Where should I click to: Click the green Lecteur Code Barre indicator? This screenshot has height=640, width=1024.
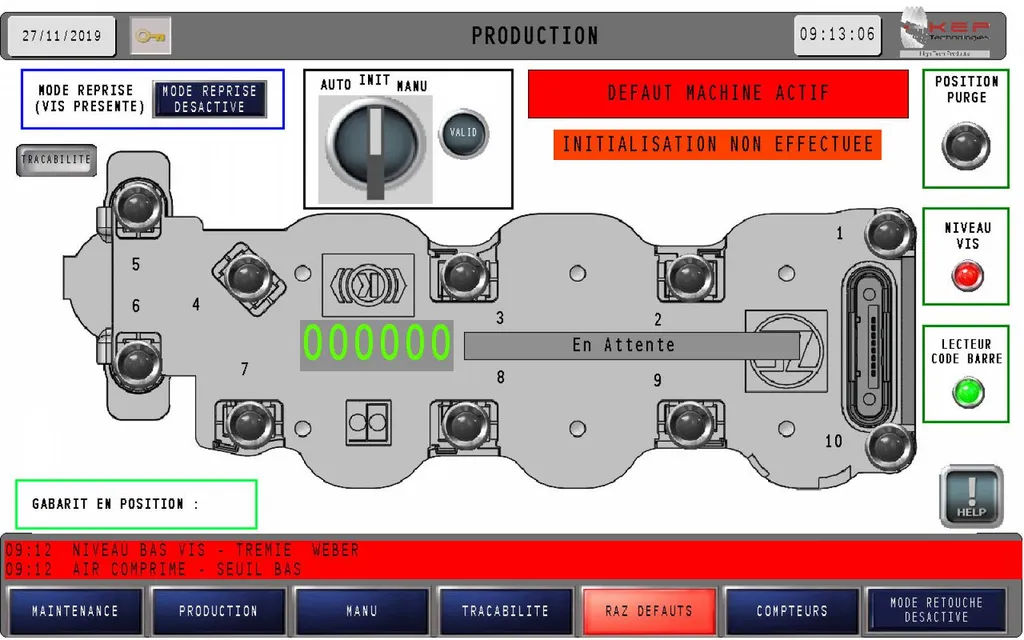(x=967, y=392)
